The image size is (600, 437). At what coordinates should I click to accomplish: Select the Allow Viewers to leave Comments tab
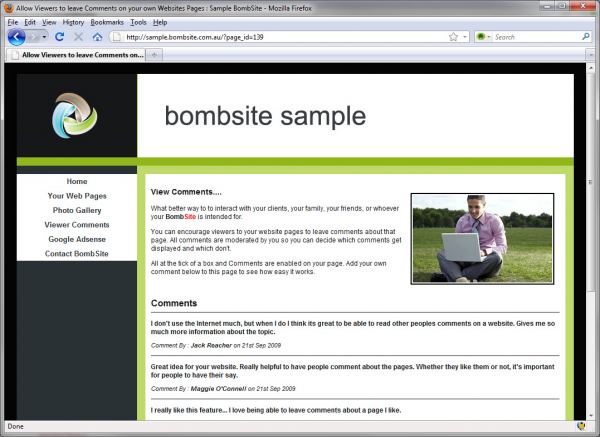(x=76, y=55)
